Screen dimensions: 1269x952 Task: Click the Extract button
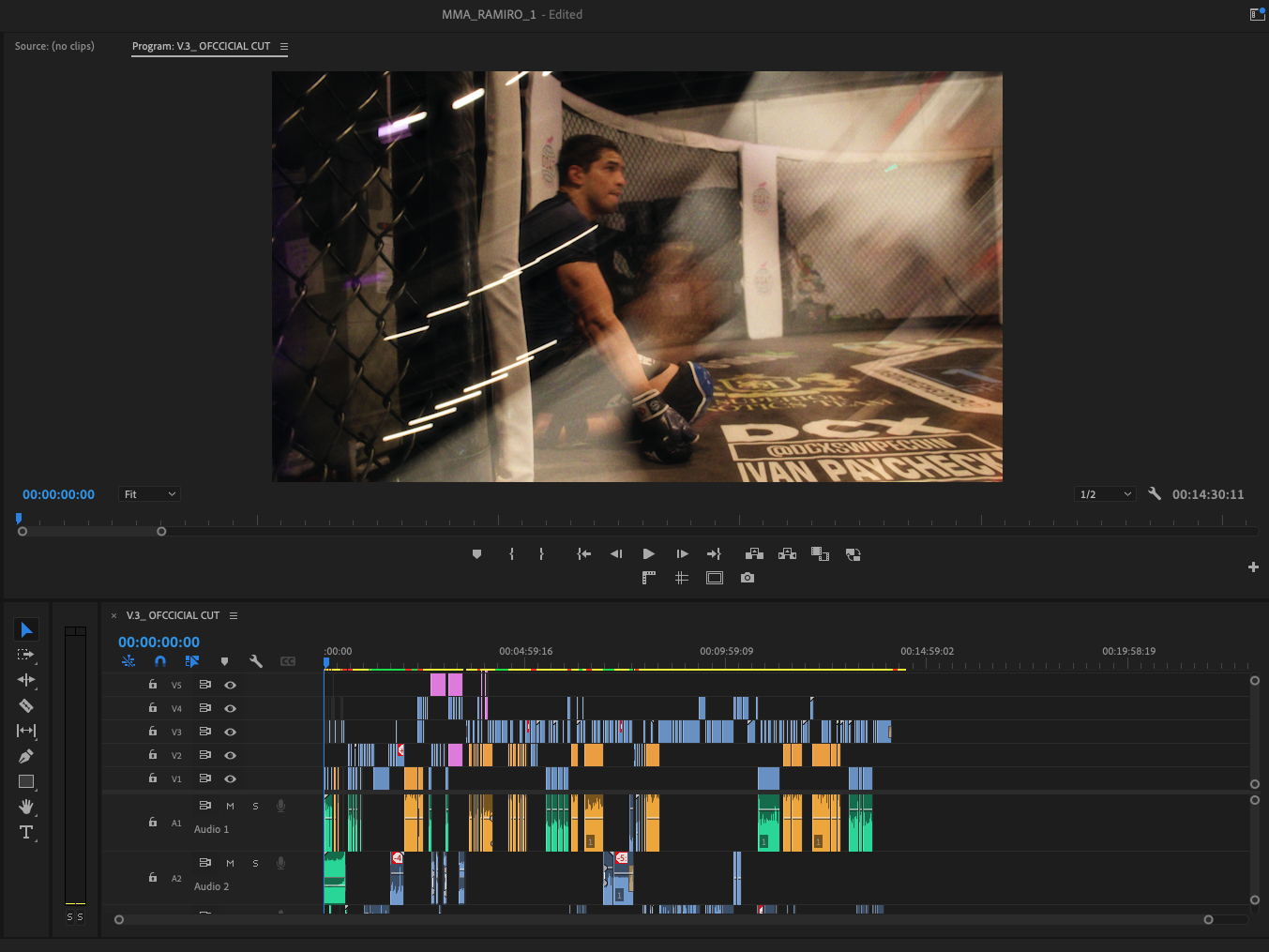[788, 554]
